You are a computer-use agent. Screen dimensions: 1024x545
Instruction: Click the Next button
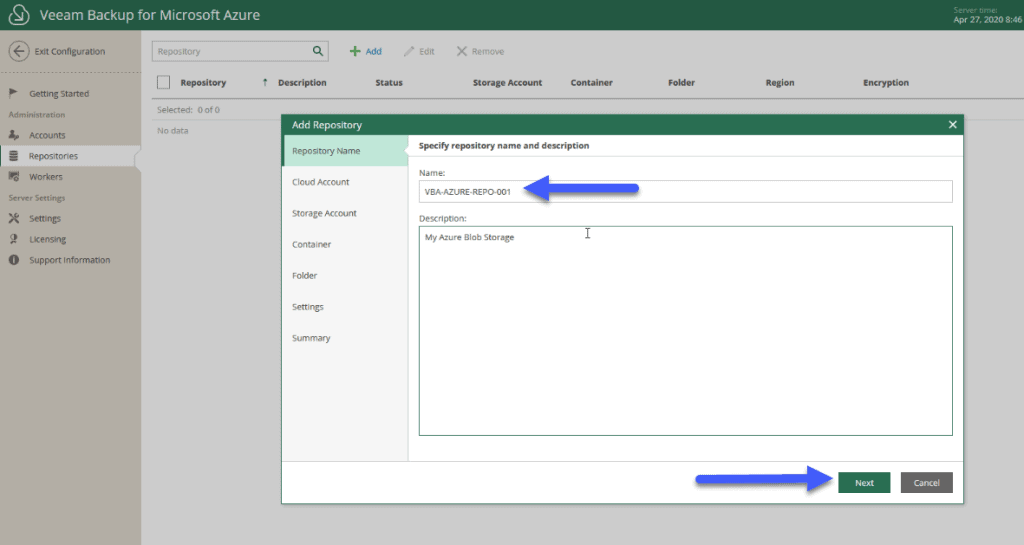[x=864, y=482]
